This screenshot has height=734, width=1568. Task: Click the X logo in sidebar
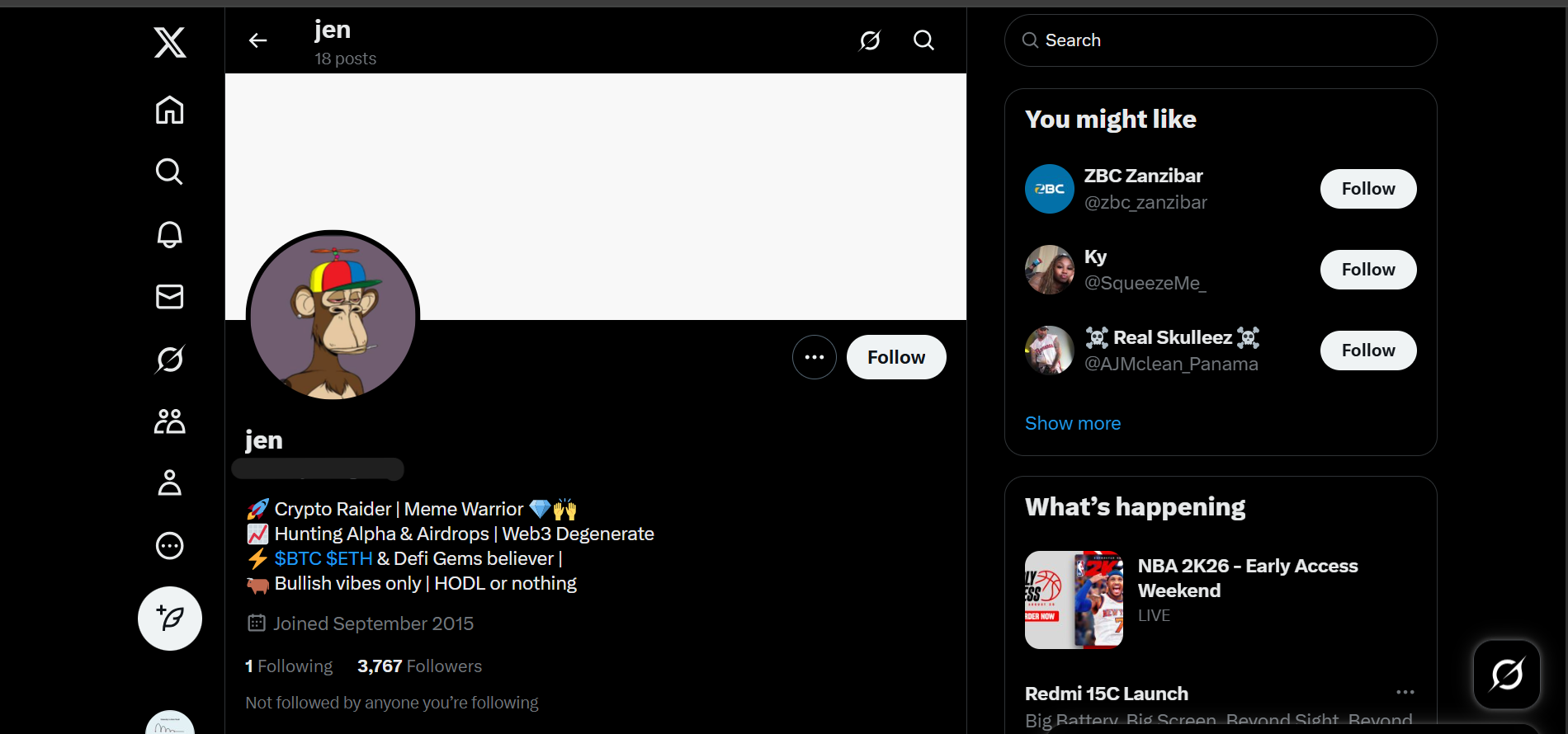tap(170, 42)
